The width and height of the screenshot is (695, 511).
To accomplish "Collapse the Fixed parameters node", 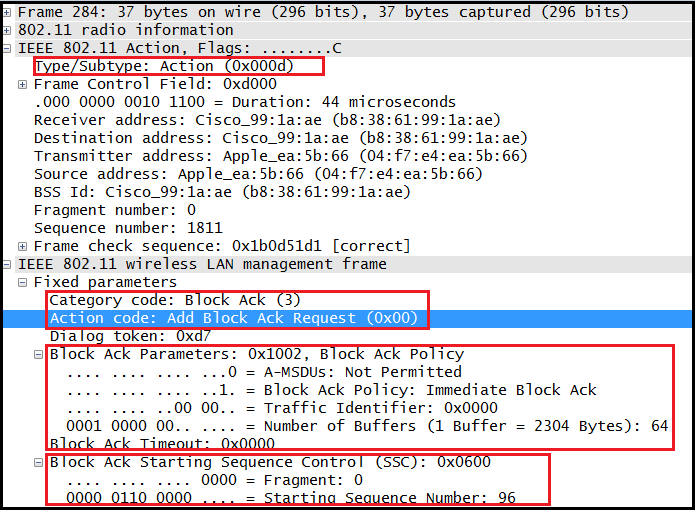I will (x=23, y=282).
